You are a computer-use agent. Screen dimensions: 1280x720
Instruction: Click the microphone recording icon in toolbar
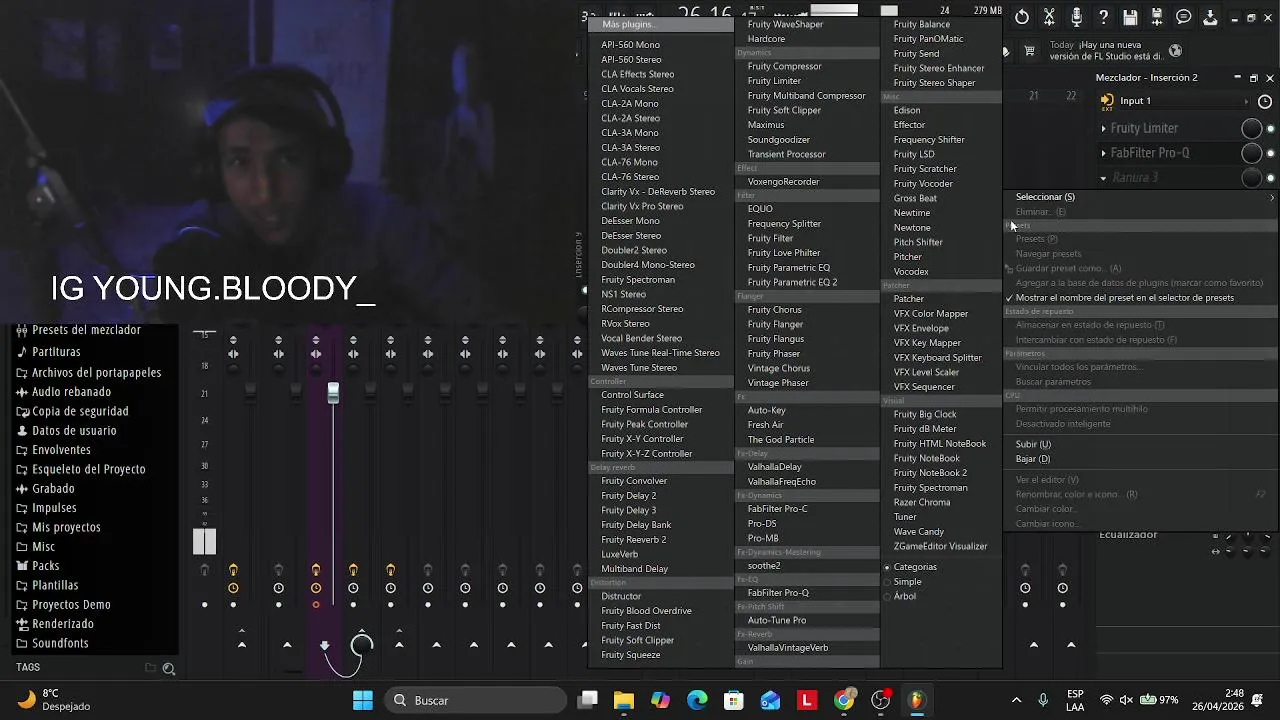(1076, 17)
